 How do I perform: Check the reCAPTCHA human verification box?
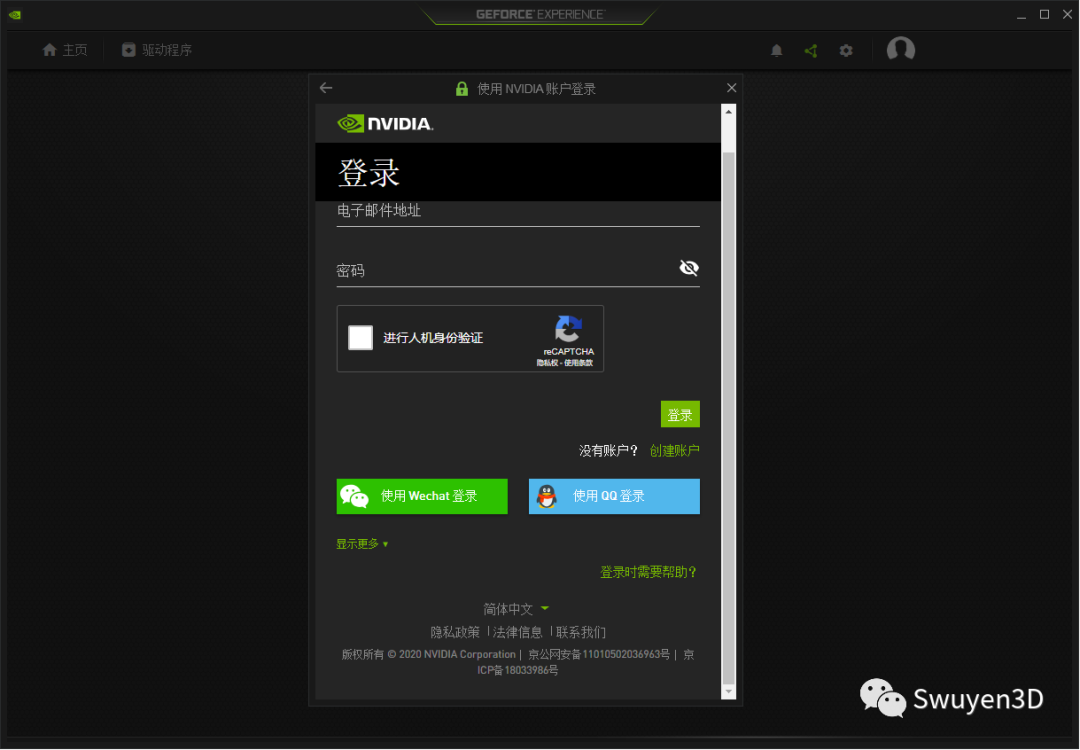[360, 337]
